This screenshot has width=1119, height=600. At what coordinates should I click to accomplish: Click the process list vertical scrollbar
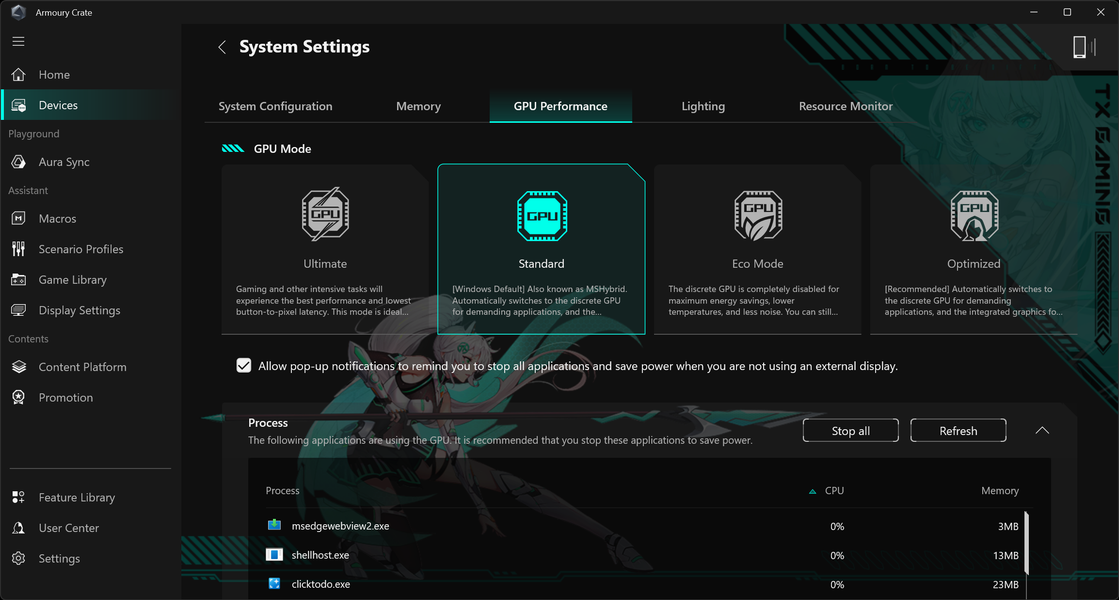[1026, 542]
